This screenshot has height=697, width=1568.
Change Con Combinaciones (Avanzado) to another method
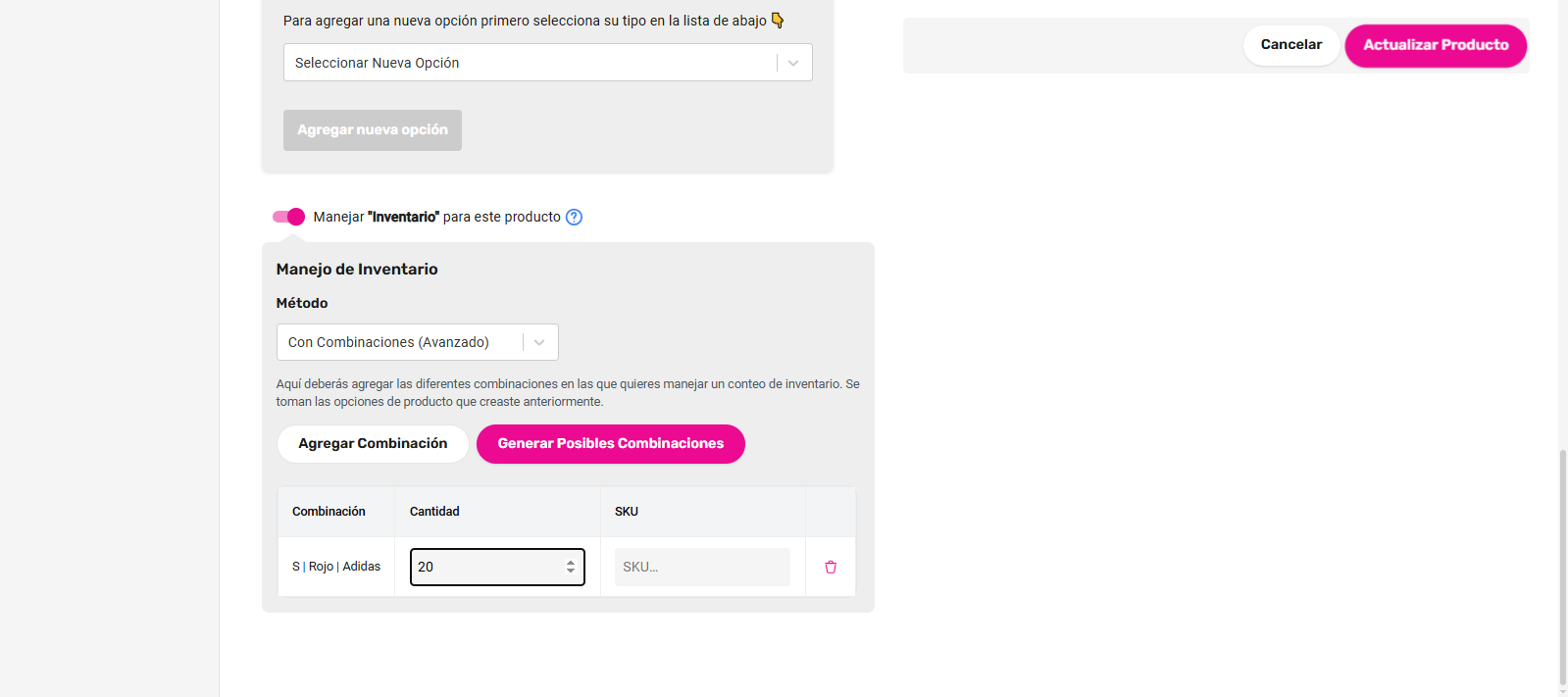click(412, 341)
